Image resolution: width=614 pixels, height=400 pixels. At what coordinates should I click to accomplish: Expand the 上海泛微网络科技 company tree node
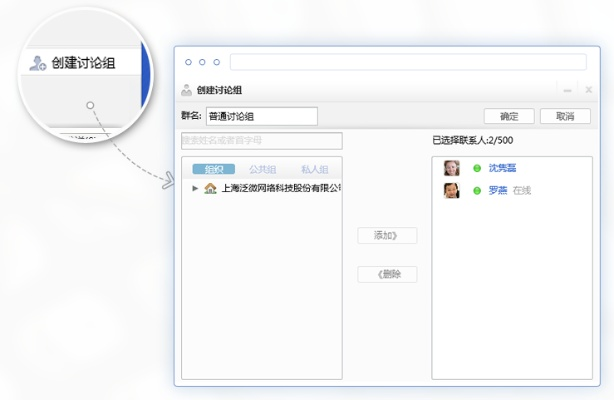tap(195, 188)
